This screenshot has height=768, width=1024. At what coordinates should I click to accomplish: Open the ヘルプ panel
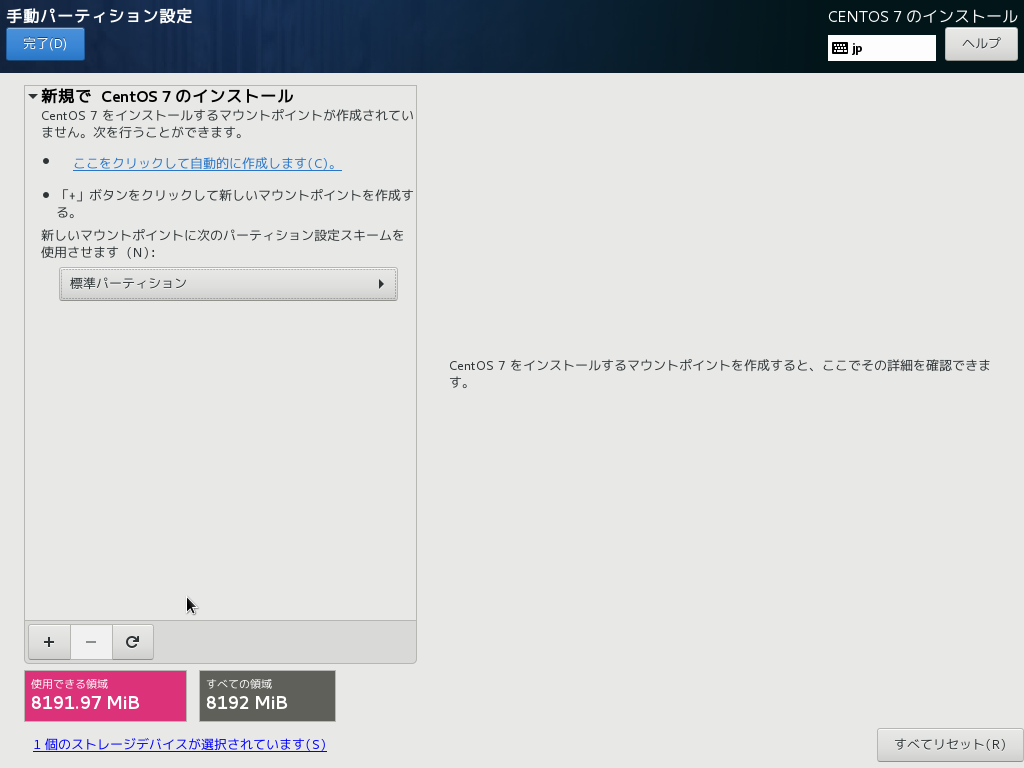(981, 43)
